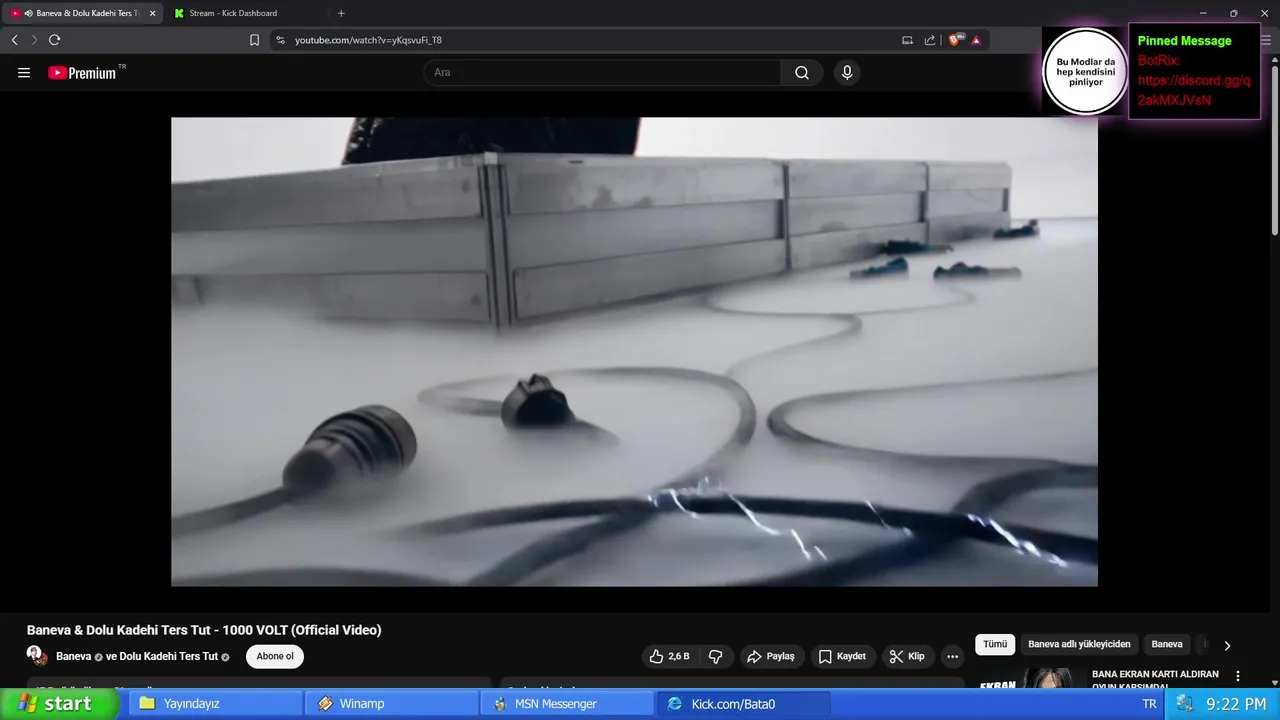The height and width of the screenshot is (720, 1280).
Task: Open site information icon in address bar
Action: click(280, 40)
